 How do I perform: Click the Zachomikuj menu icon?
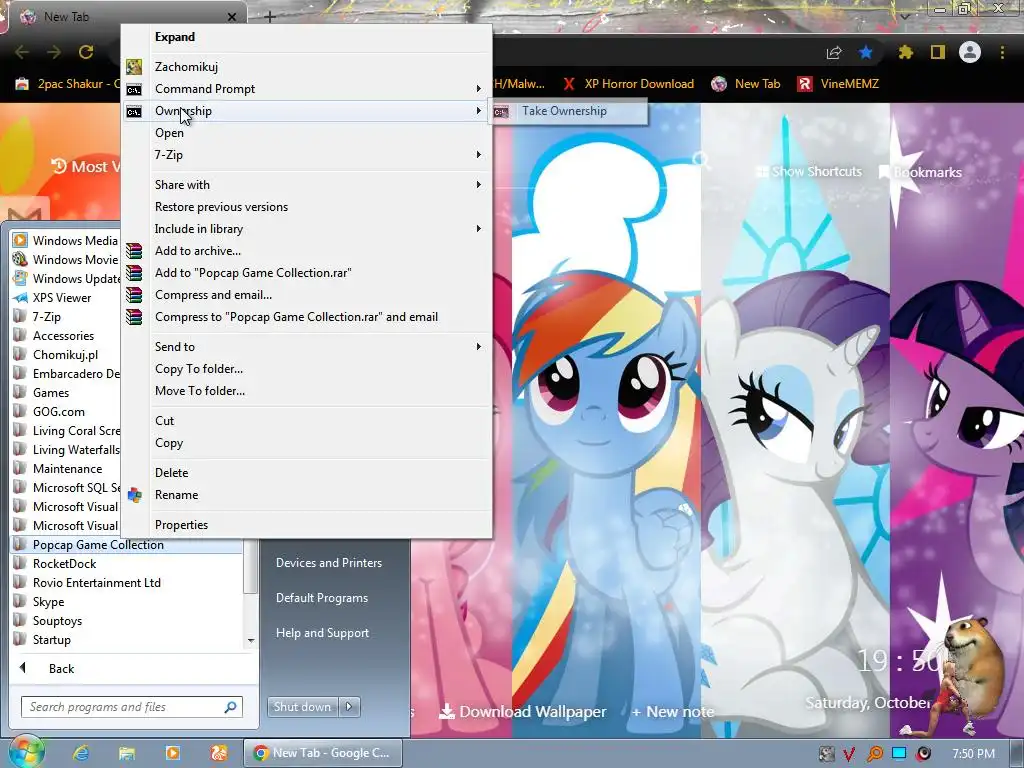pyautogui.click(x=134, y=67)
